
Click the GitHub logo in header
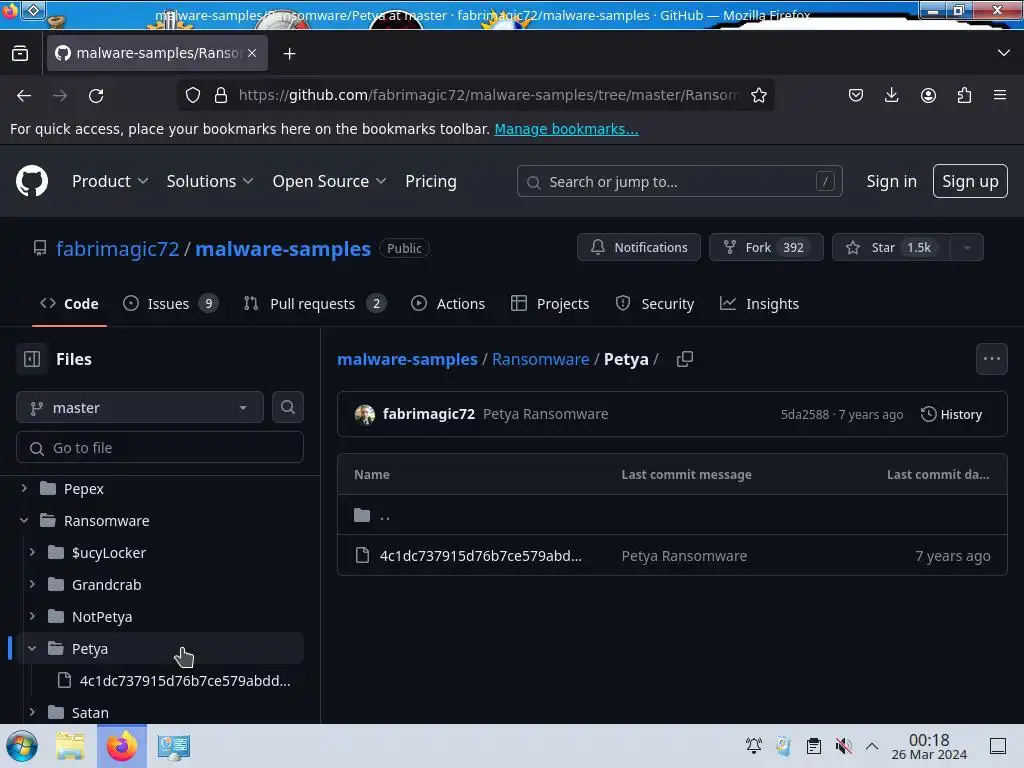click(x=31, y=181)
